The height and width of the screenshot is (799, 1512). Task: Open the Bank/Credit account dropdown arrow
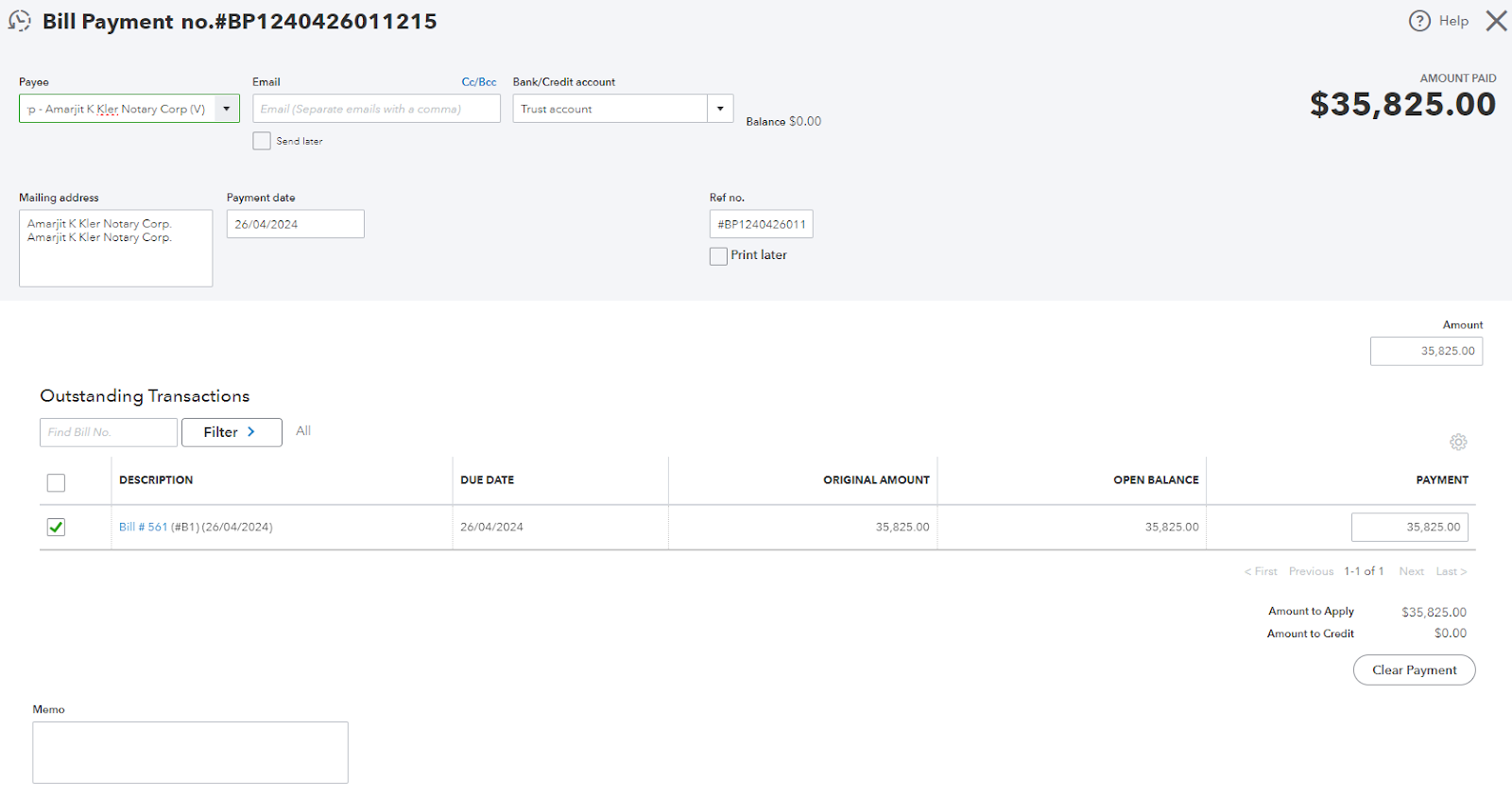click(720, 109)
